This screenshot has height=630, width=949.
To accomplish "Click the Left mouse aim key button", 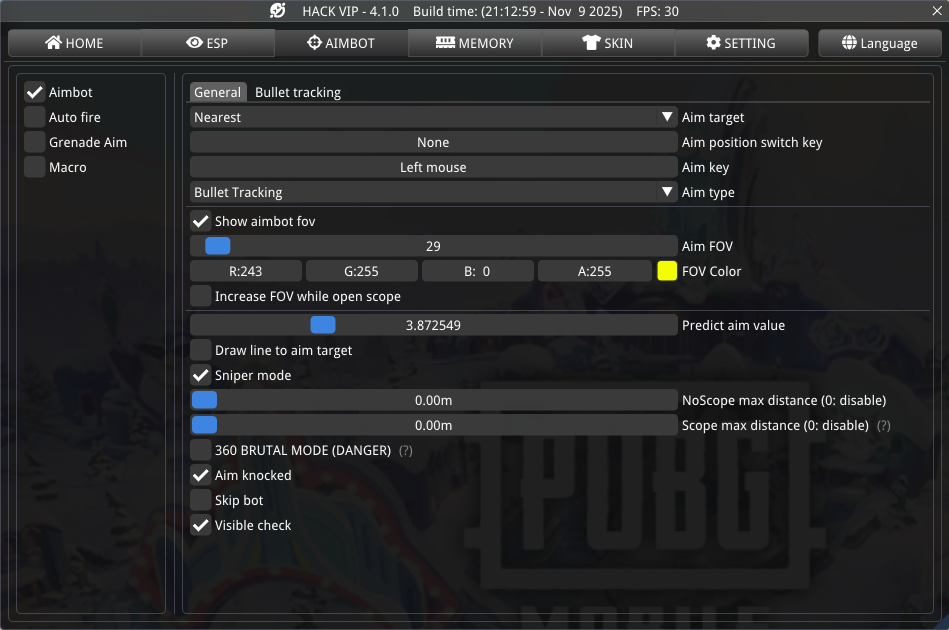I will coord(433,167).
